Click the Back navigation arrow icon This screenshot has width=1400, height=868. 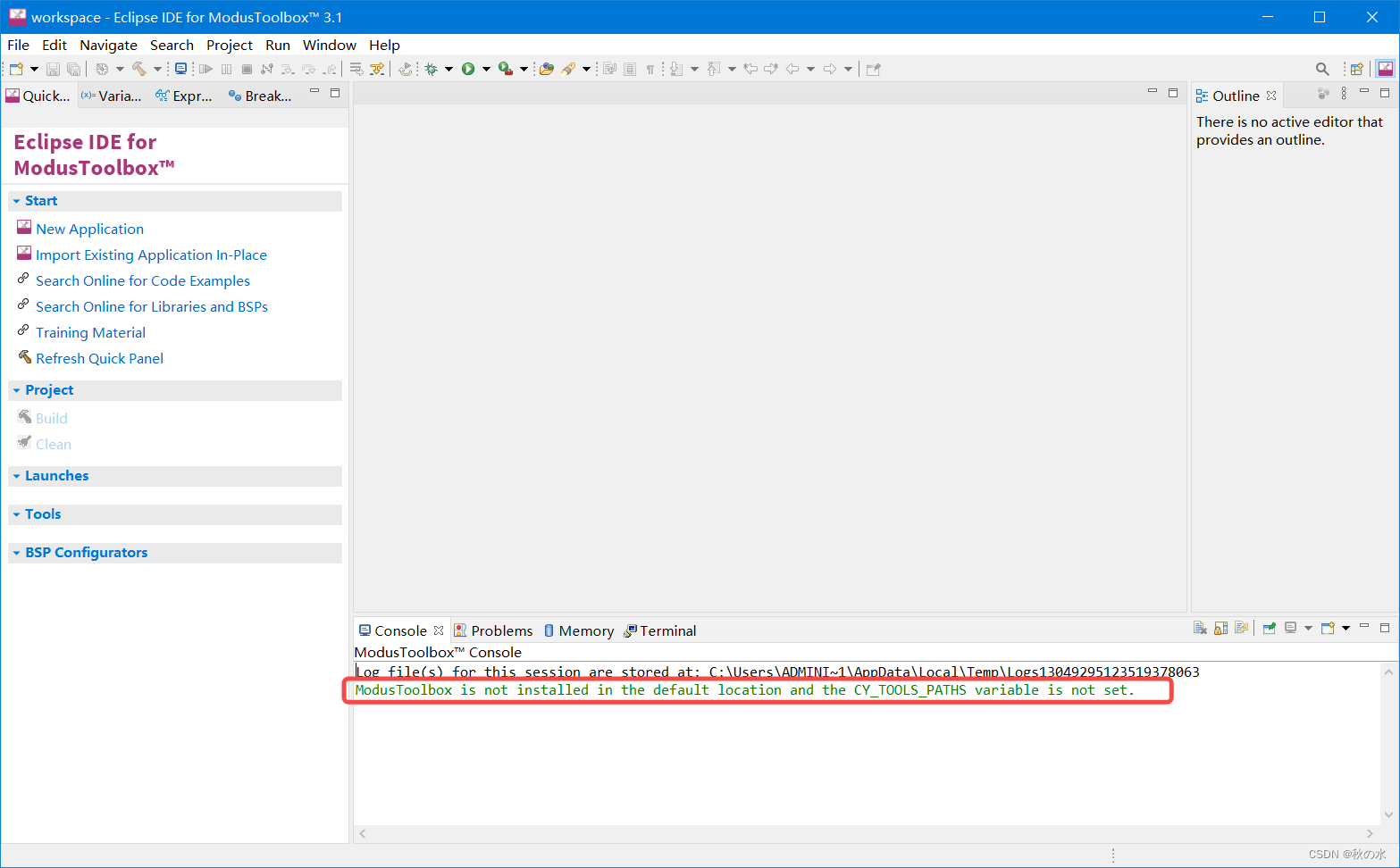coord(792,69)
